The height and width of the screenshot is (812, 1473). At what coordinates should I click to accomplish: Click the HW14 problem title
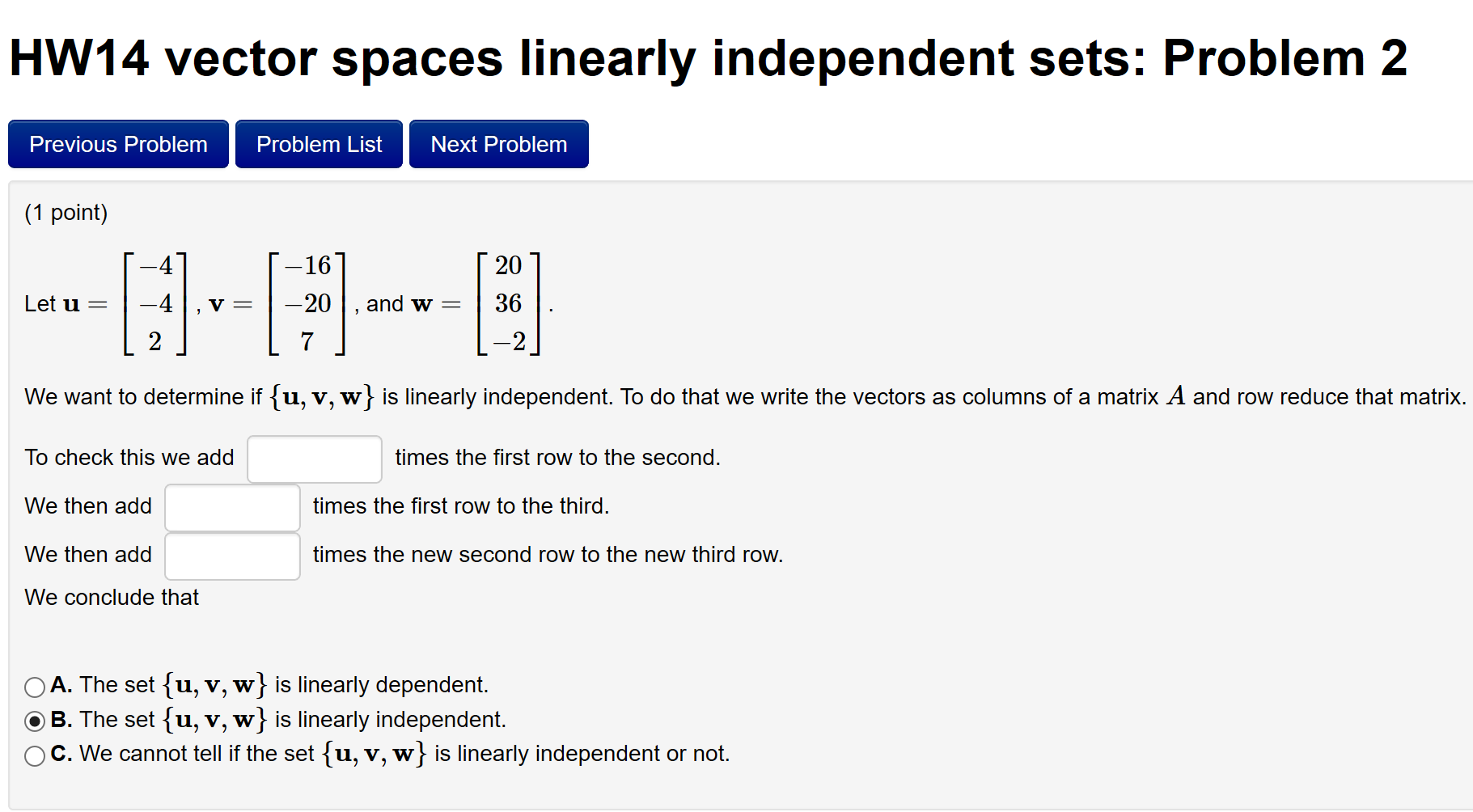708,57
